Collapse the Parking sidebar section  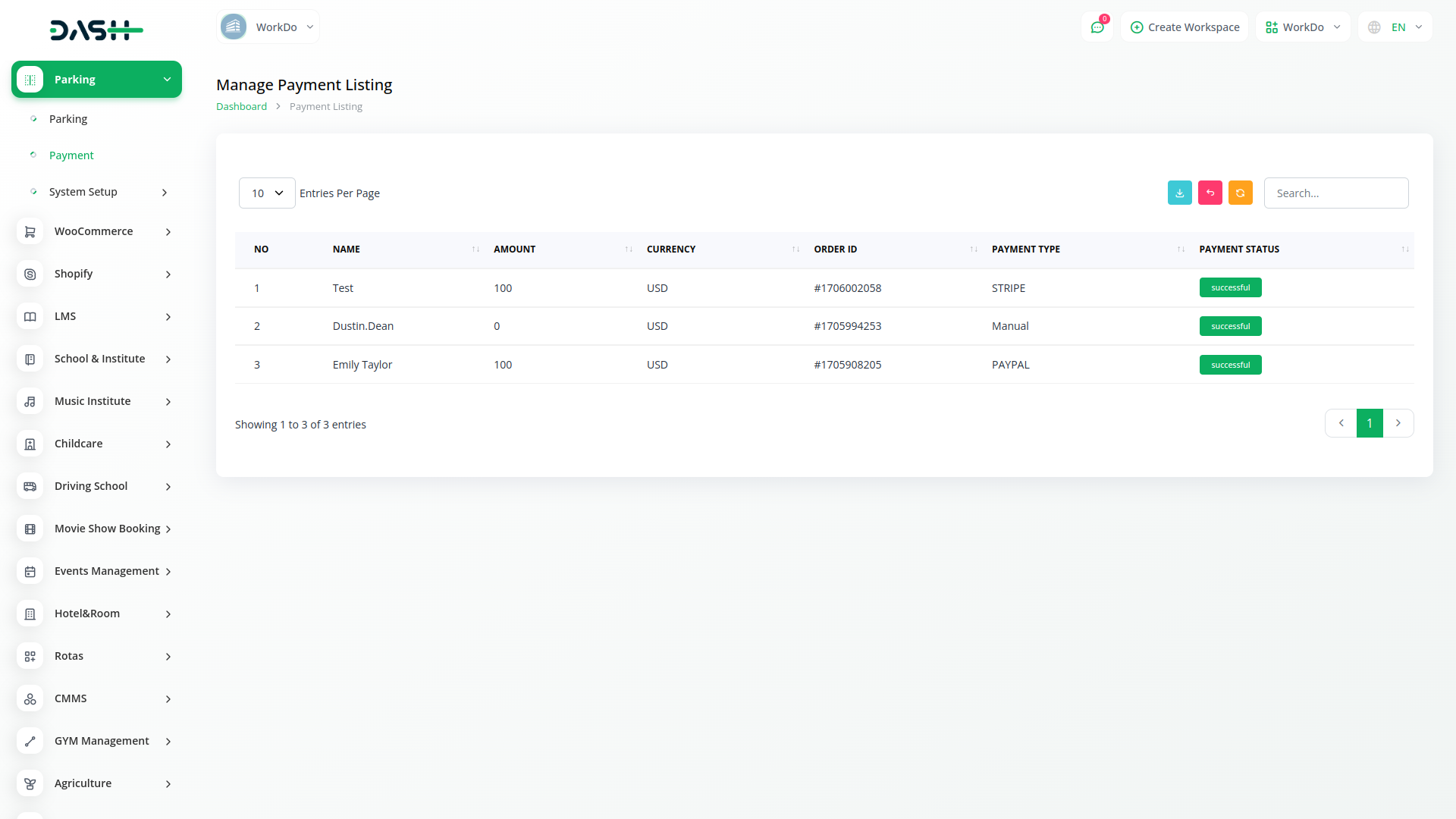coord(96,80)
